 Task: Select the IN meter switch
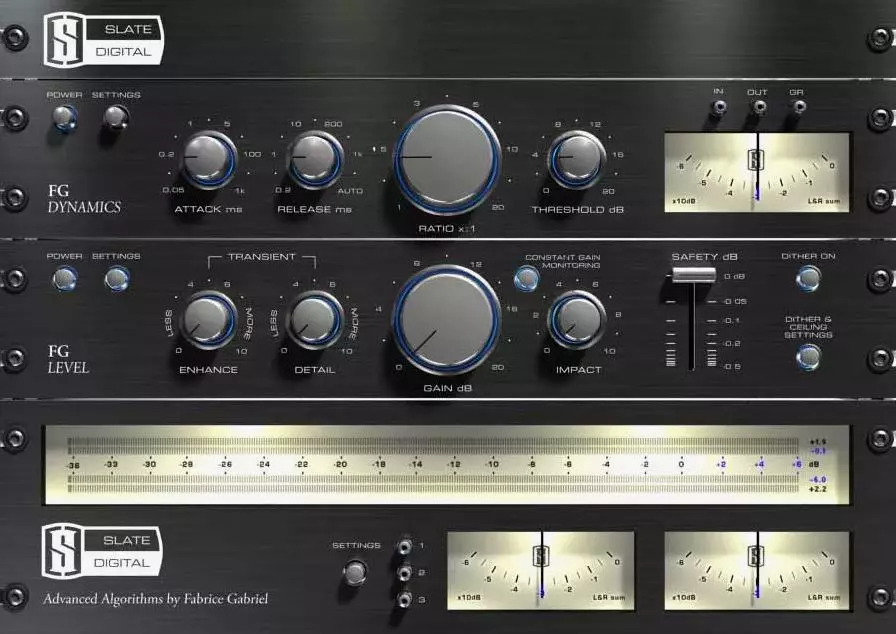tap(718, 106)
